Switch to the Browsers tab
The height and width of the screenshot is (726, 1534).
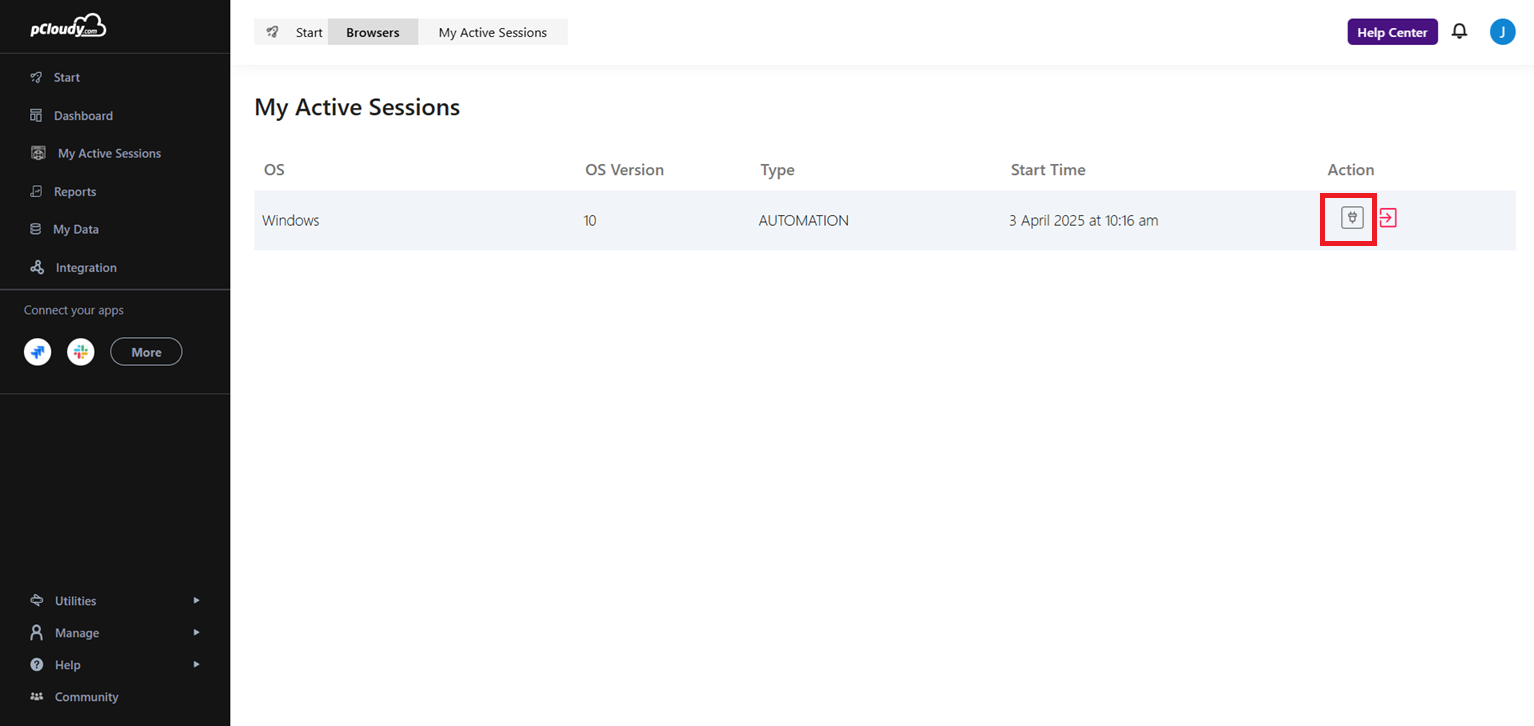click(x=372, y=32)
